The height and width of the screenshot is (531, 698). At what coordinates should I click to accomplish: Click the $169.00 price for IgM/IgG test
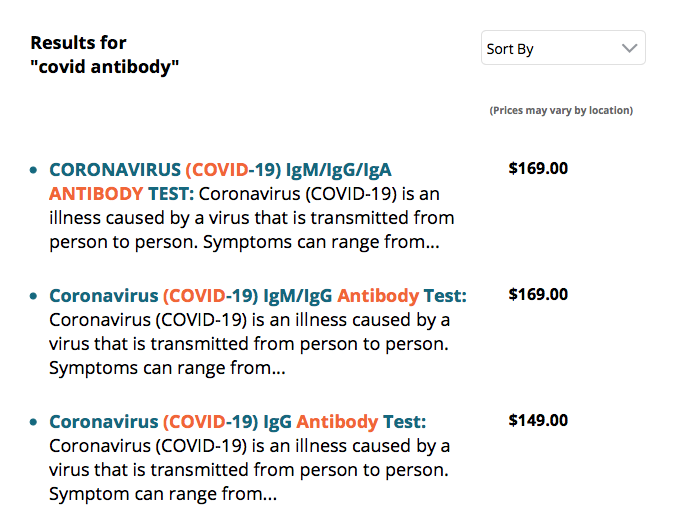point(538,294)
